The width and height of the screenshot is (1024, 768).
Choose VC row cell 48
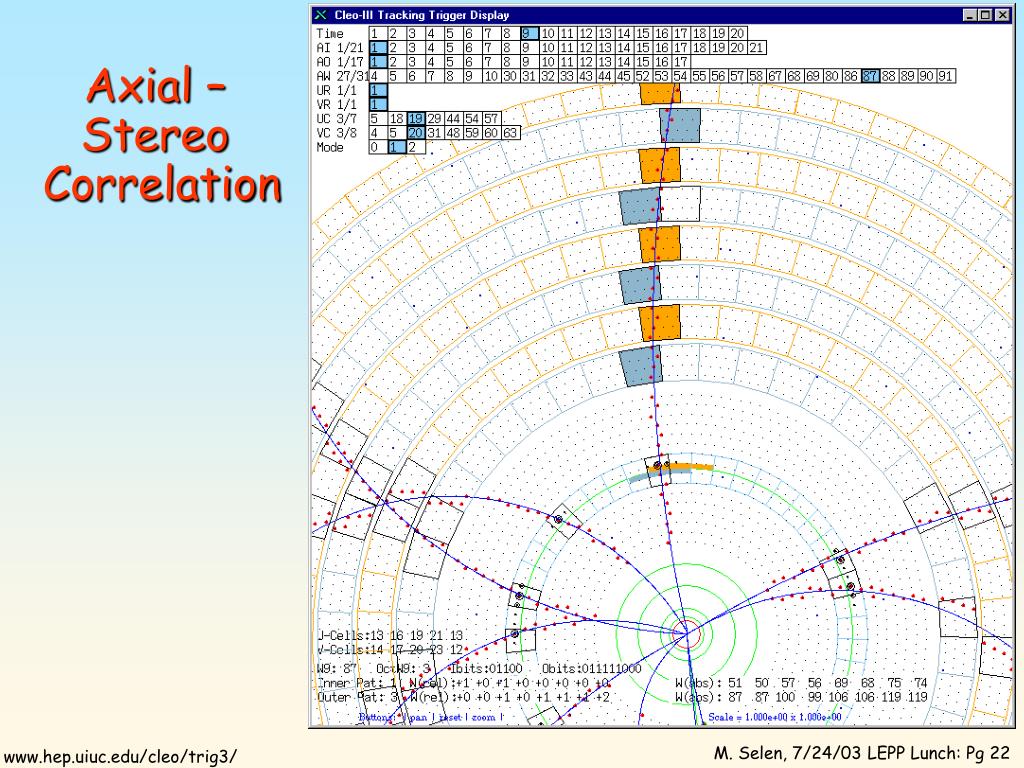(x=453, y=133)
